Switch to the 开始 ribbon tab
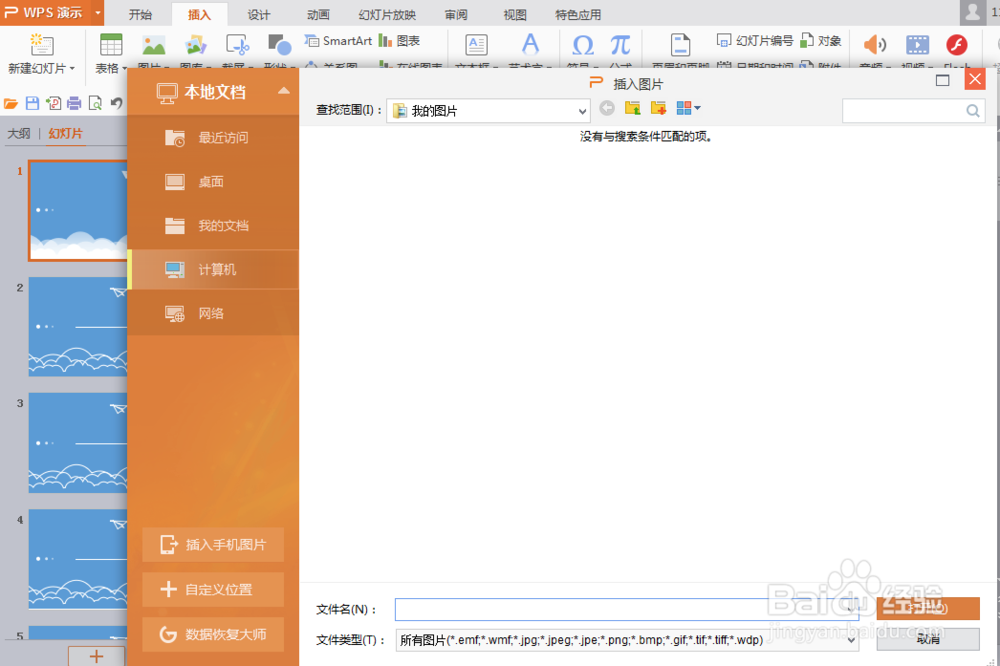 140,14
